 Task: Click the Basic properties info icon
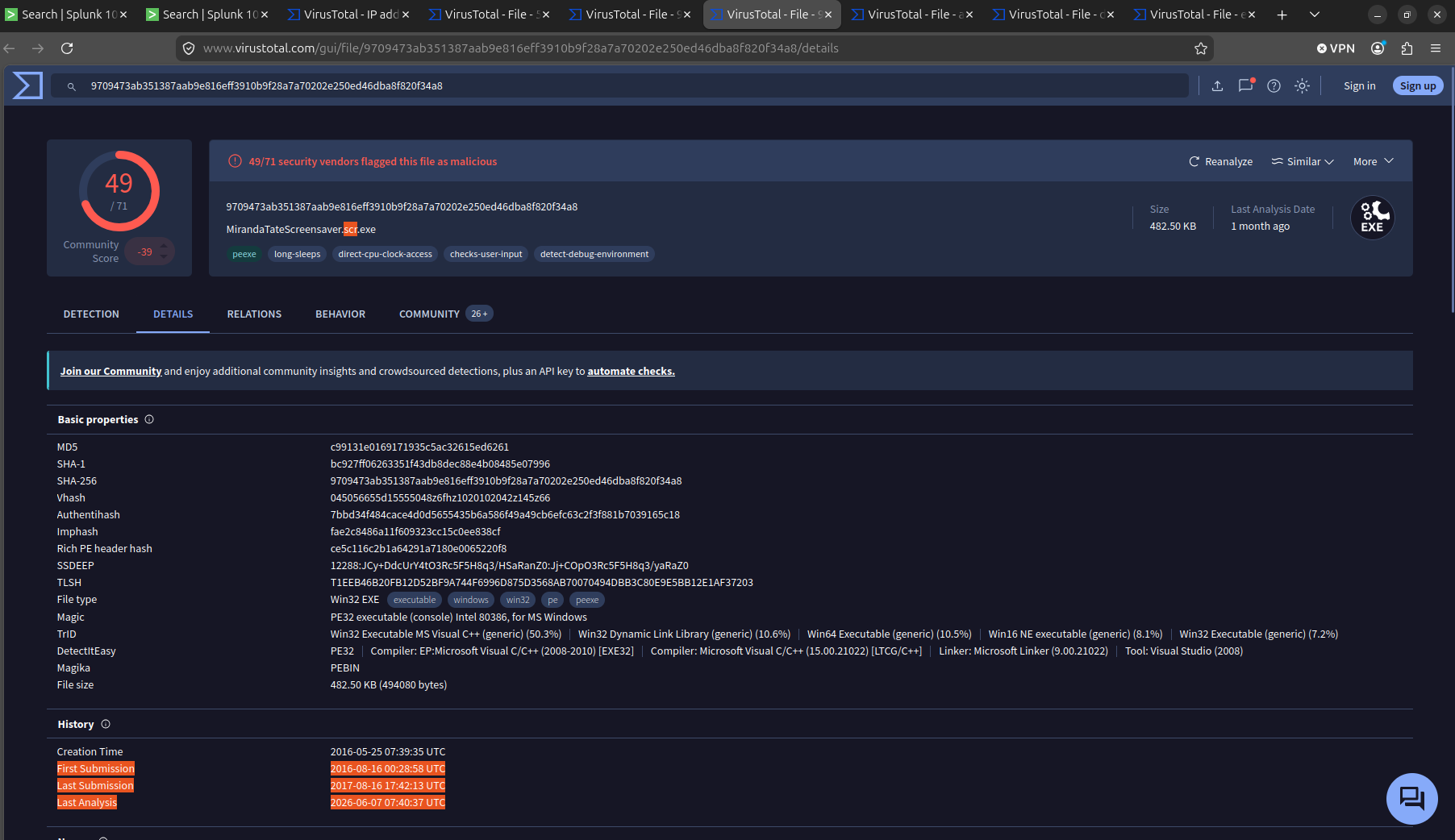pyautogui.click(x=149, y=419)
